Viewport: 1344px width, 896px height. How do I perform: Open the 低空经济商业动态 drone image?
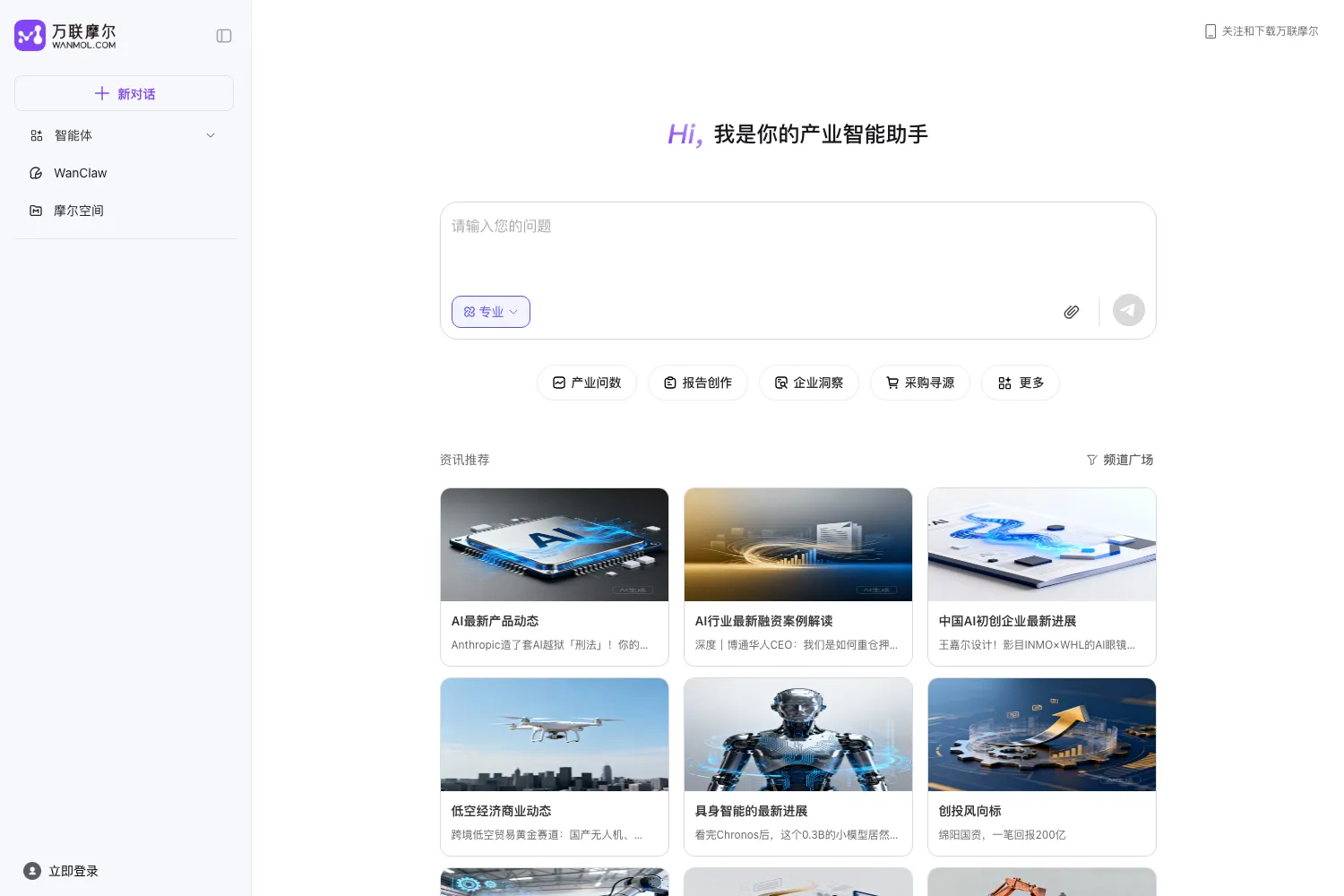(x=555, y=735)
